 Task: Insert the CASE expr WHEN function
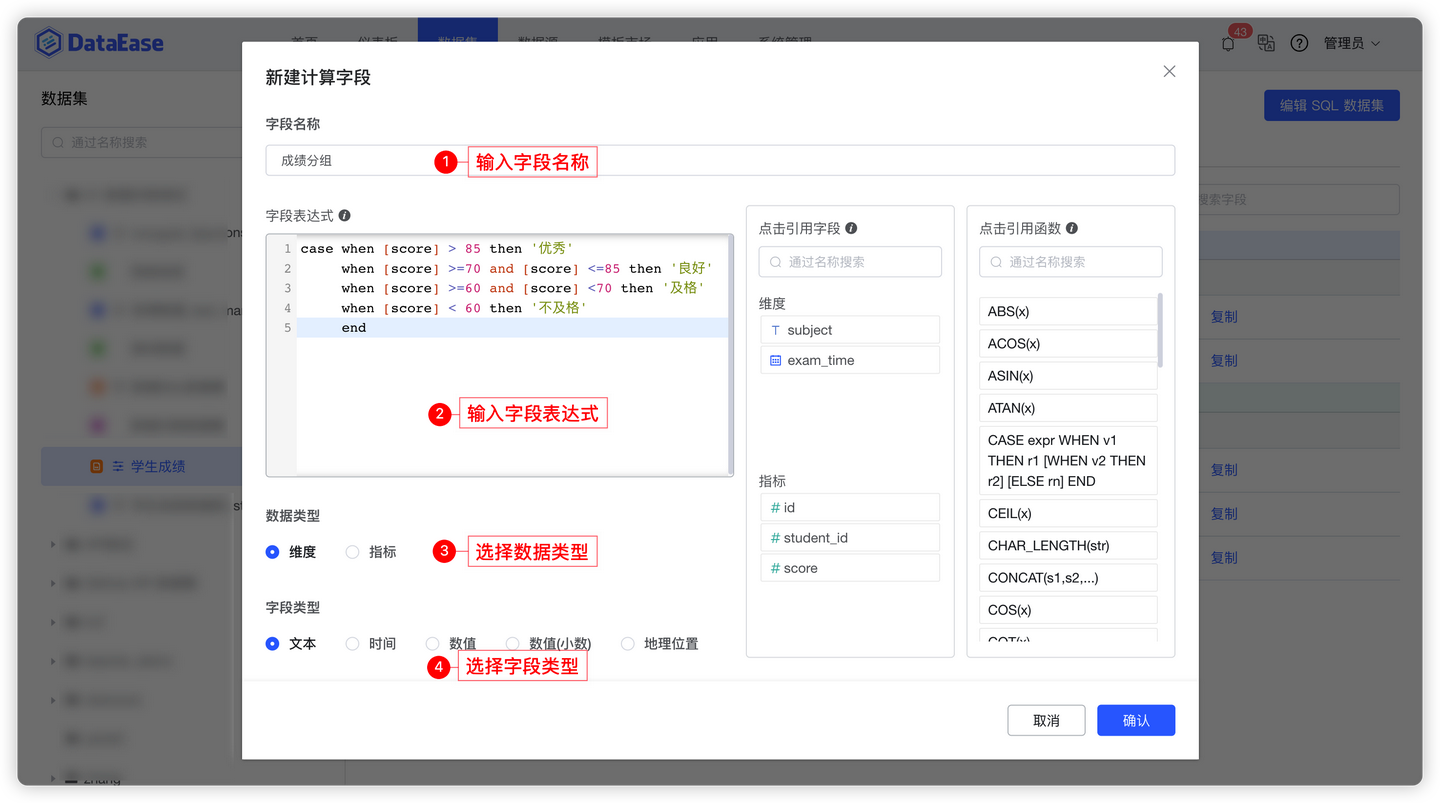[x=1068, y=460]
